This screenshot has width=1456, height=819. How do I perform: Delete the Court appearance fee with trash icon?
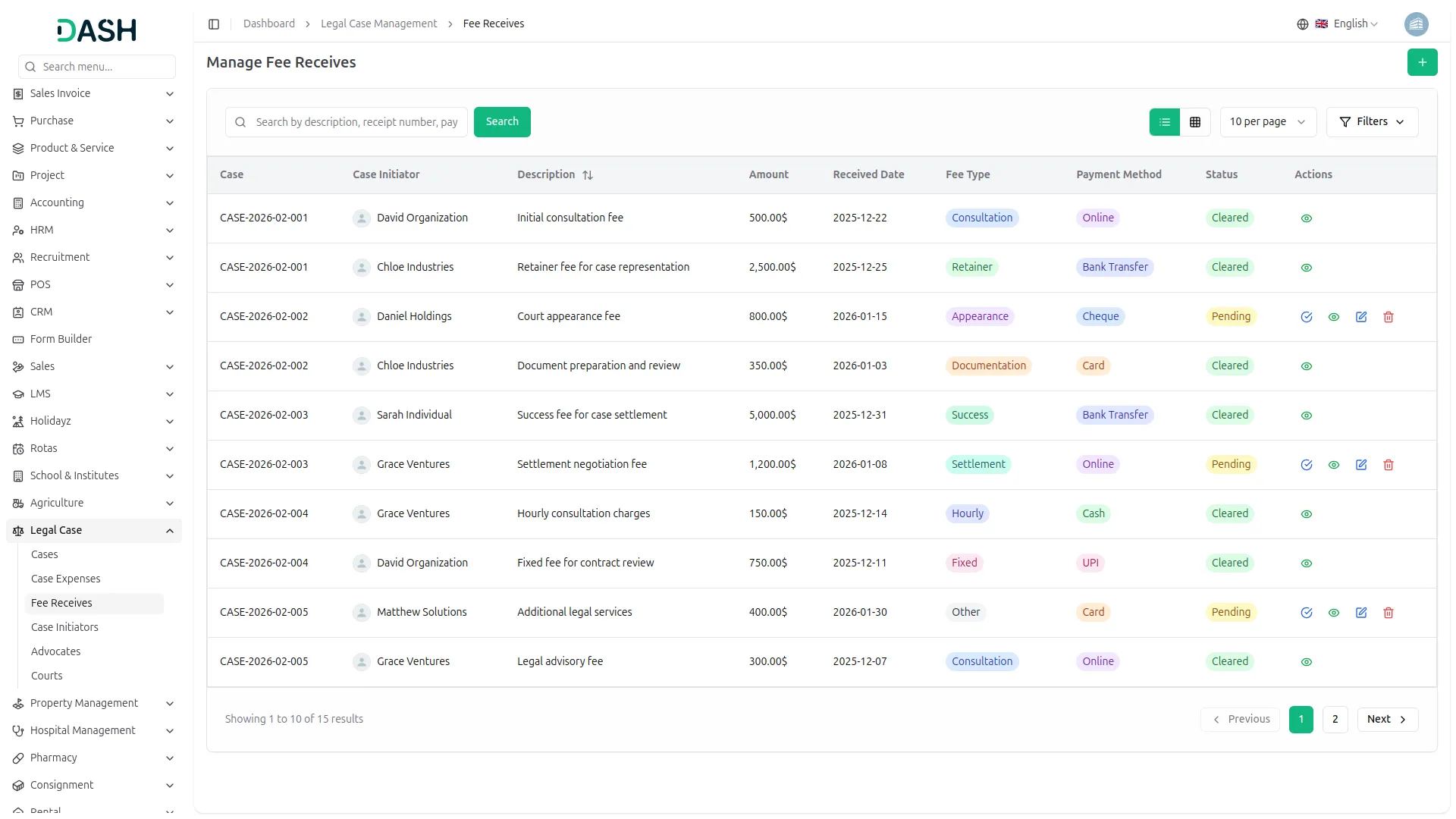[1388, 317]
